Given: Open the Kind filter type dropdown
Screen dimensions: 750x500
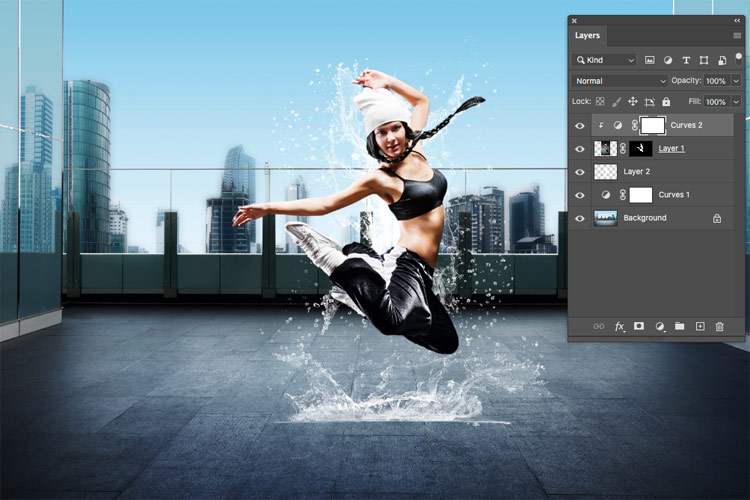Looking at the screenshot, I should click(604, 60).
